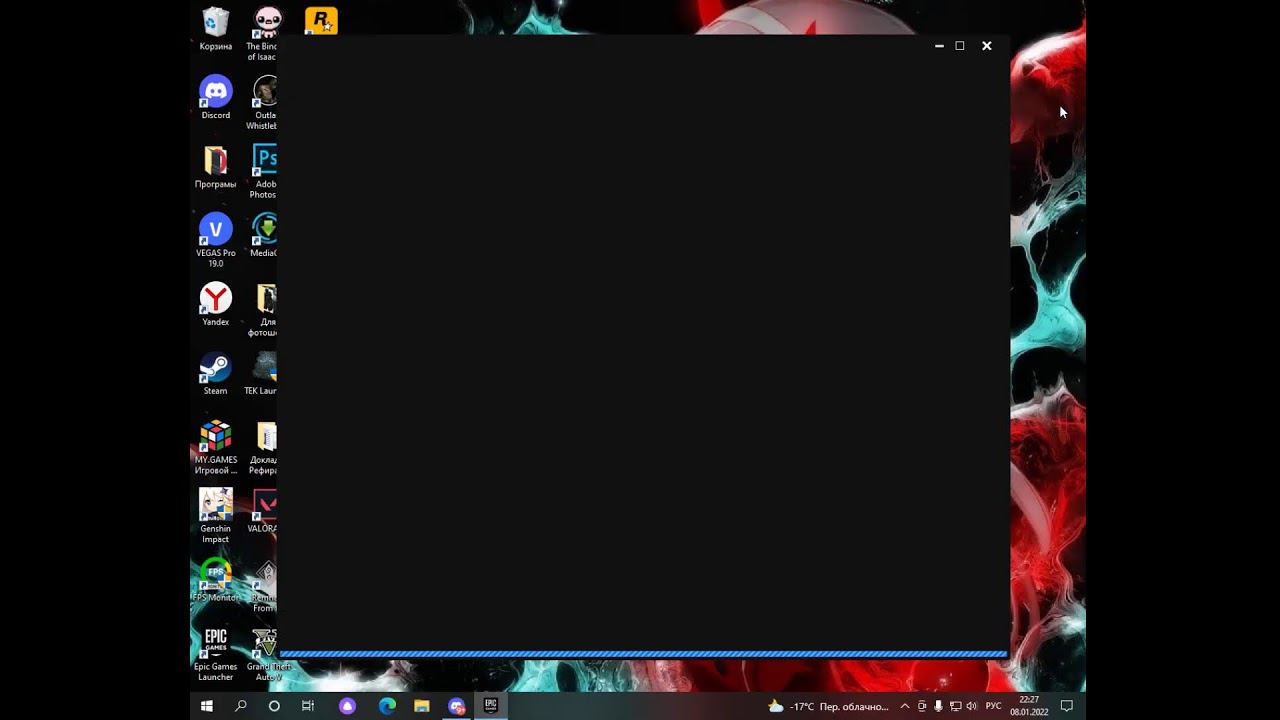This screenshot has height=720, width=1280.
Task: Open MY.GAMES Игровой центр shortcut
Action: [x=215, y=447]
